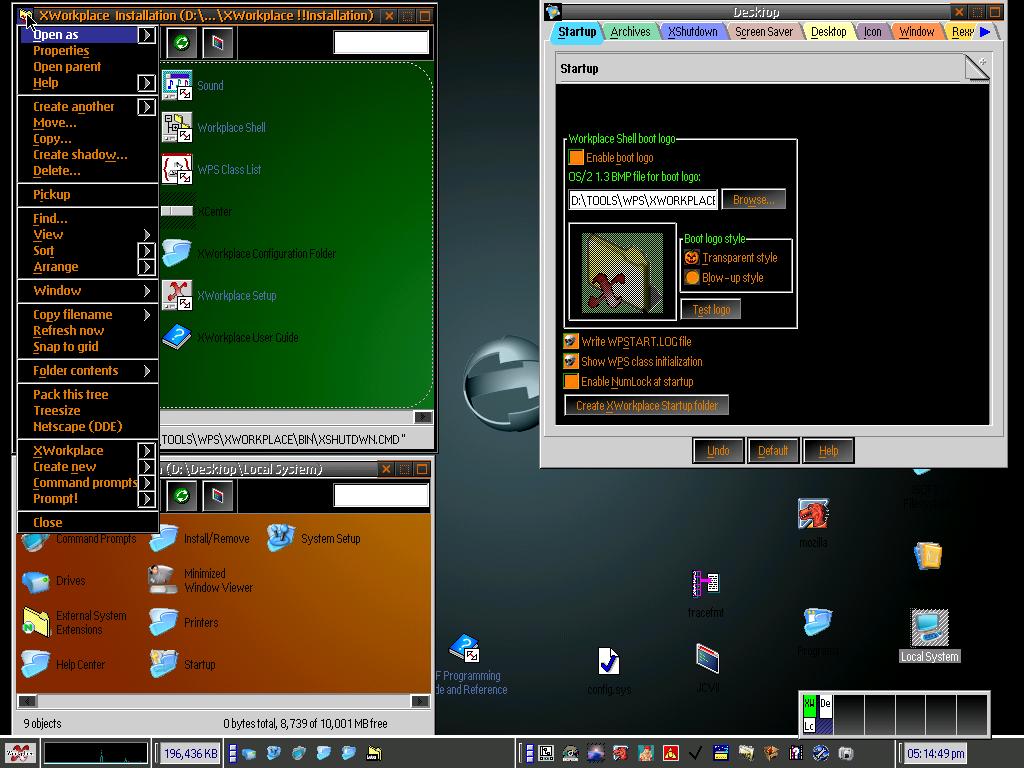The width and height of the screenshot is (1024, 768).
Task: Click the Test logo button
Action: point(710,310)
